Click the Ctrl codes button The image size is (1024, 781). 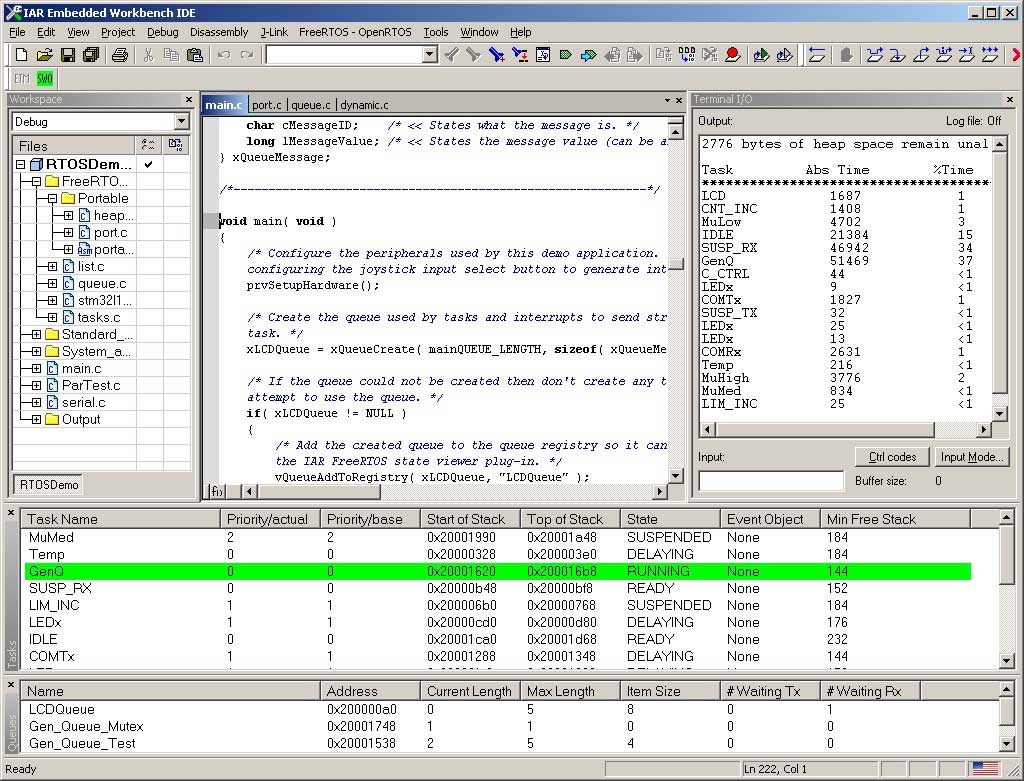(x=892, y=457)
